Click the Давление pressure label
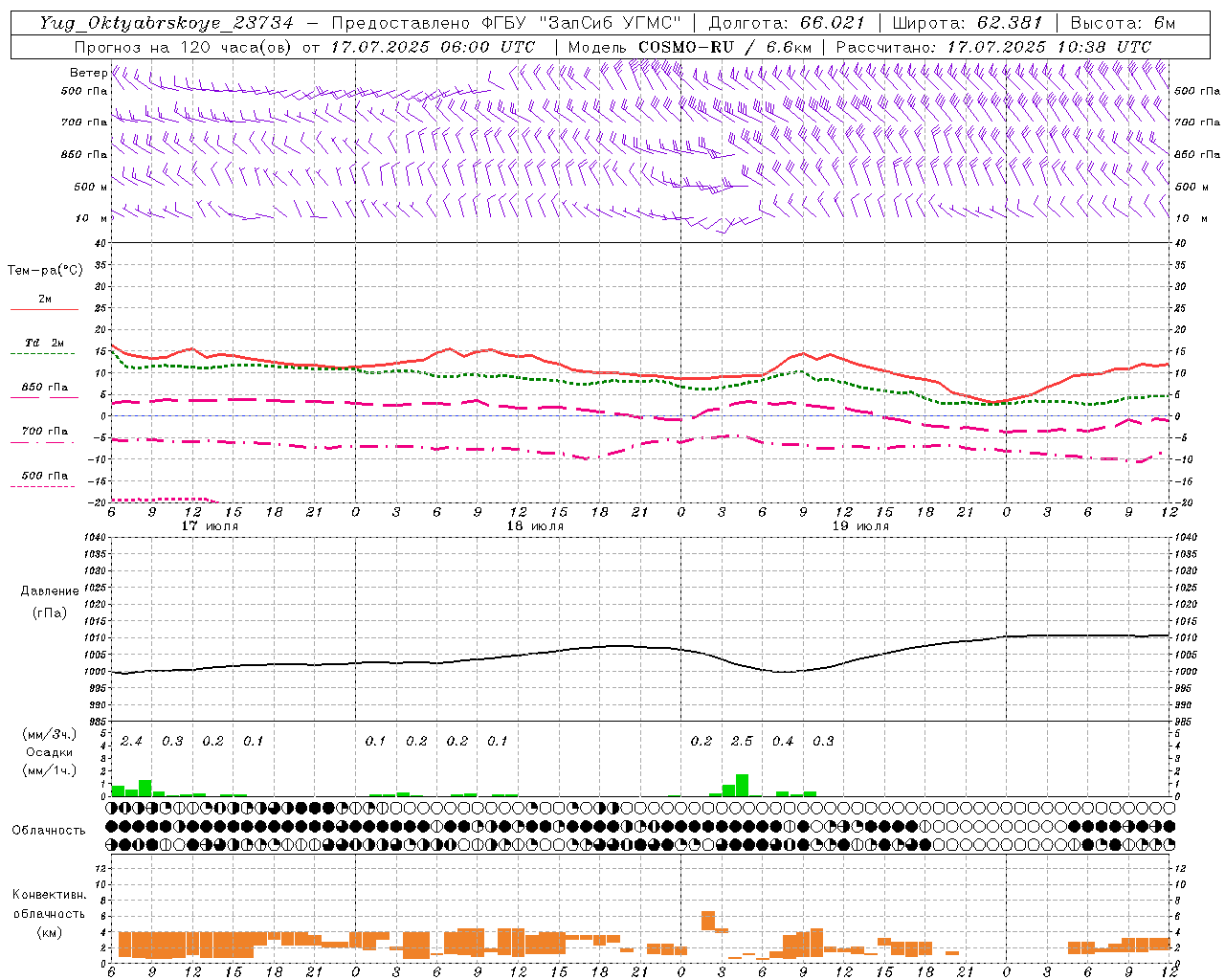This screenshot has height=980, width=1225. [x=50, y=591]
